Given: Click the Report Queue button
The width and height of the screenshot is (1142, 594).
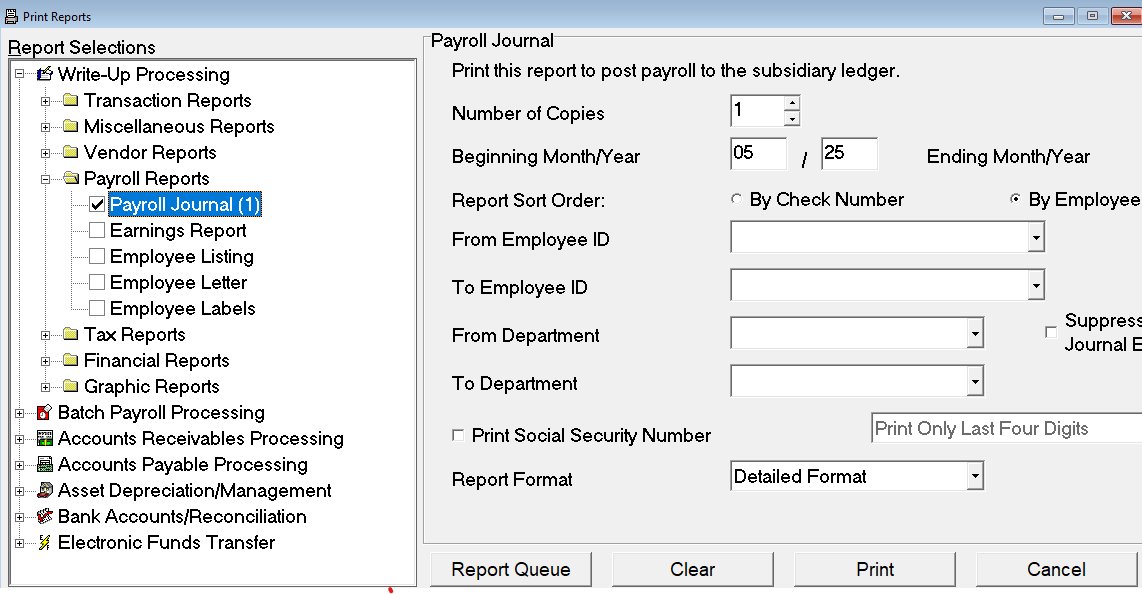Looking at the screenshot, I should click(x=510, y=568).
